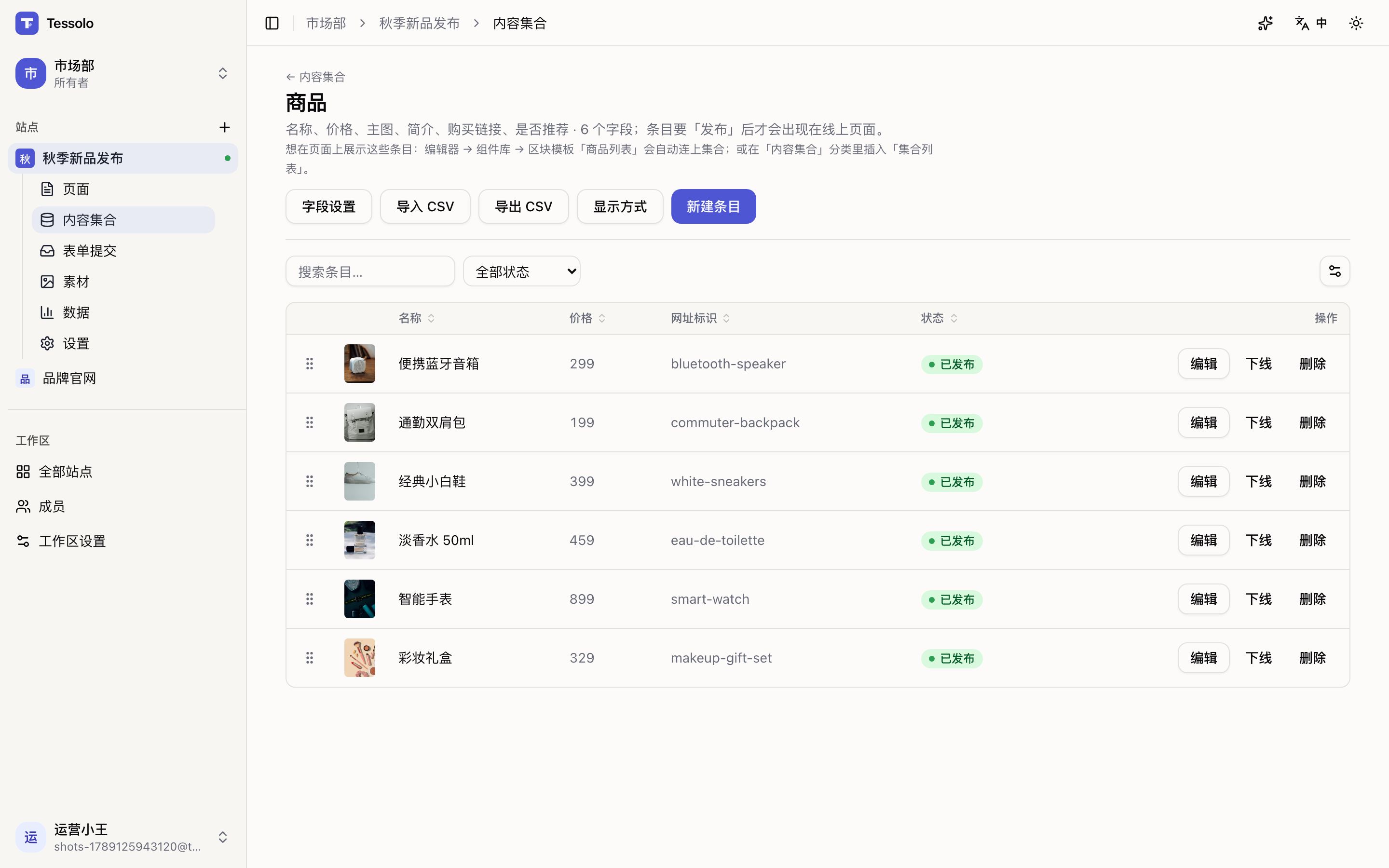1389x868 pixels.
Task: Click 导入 CSV button
Action: coord(425,206)
